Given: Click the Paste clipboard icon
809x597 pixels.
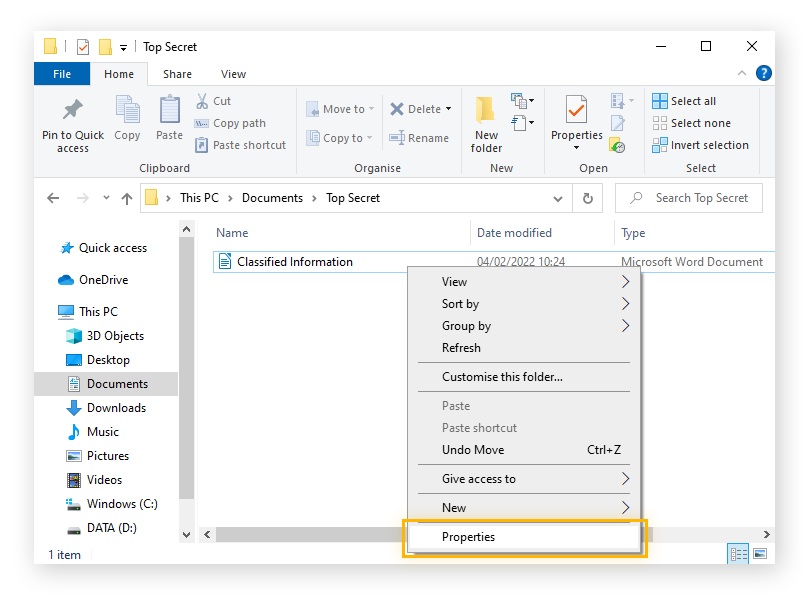Looking at the screenshot, I should tap(169, 109).
